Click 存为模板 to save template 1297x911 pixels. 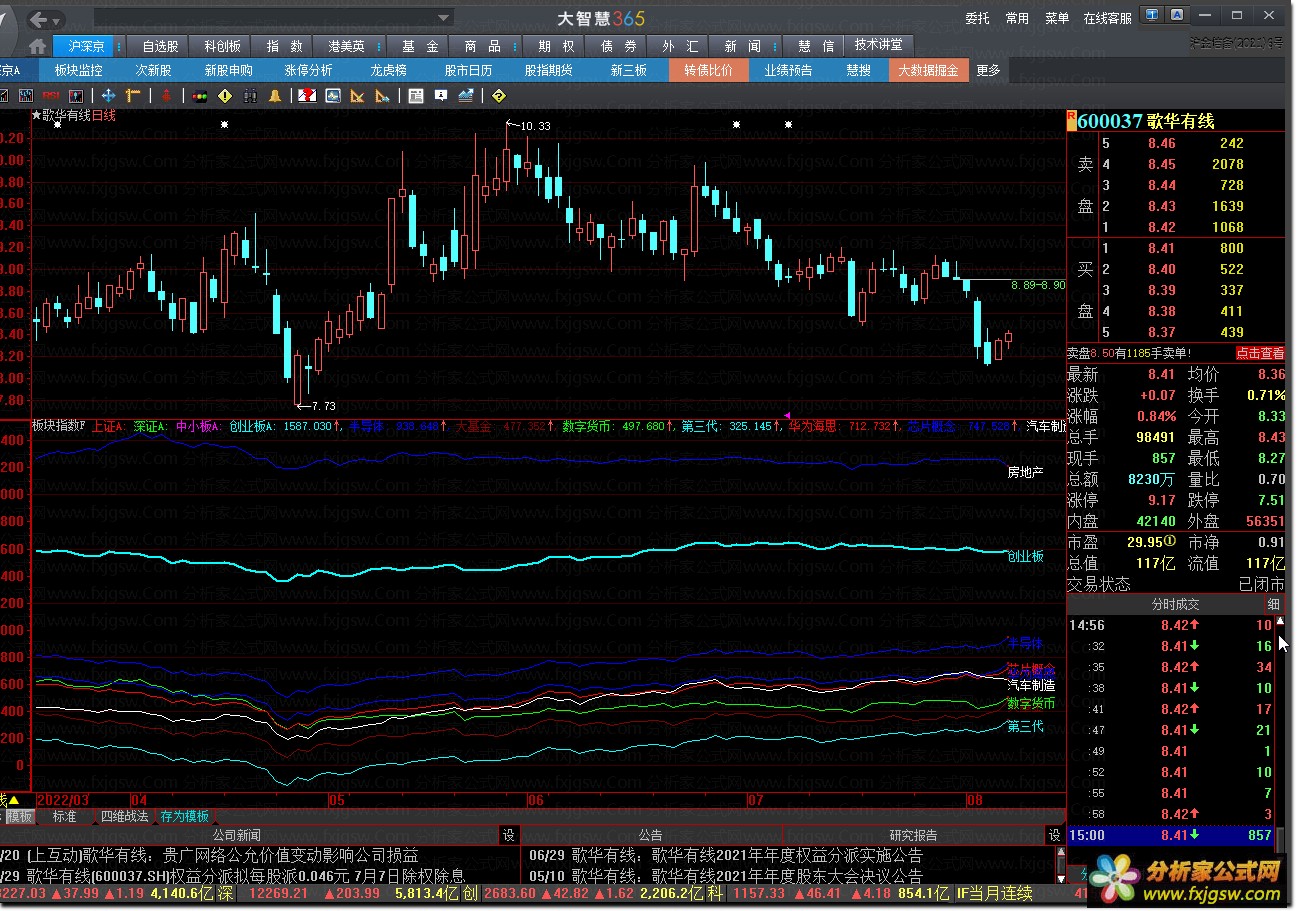184,816
